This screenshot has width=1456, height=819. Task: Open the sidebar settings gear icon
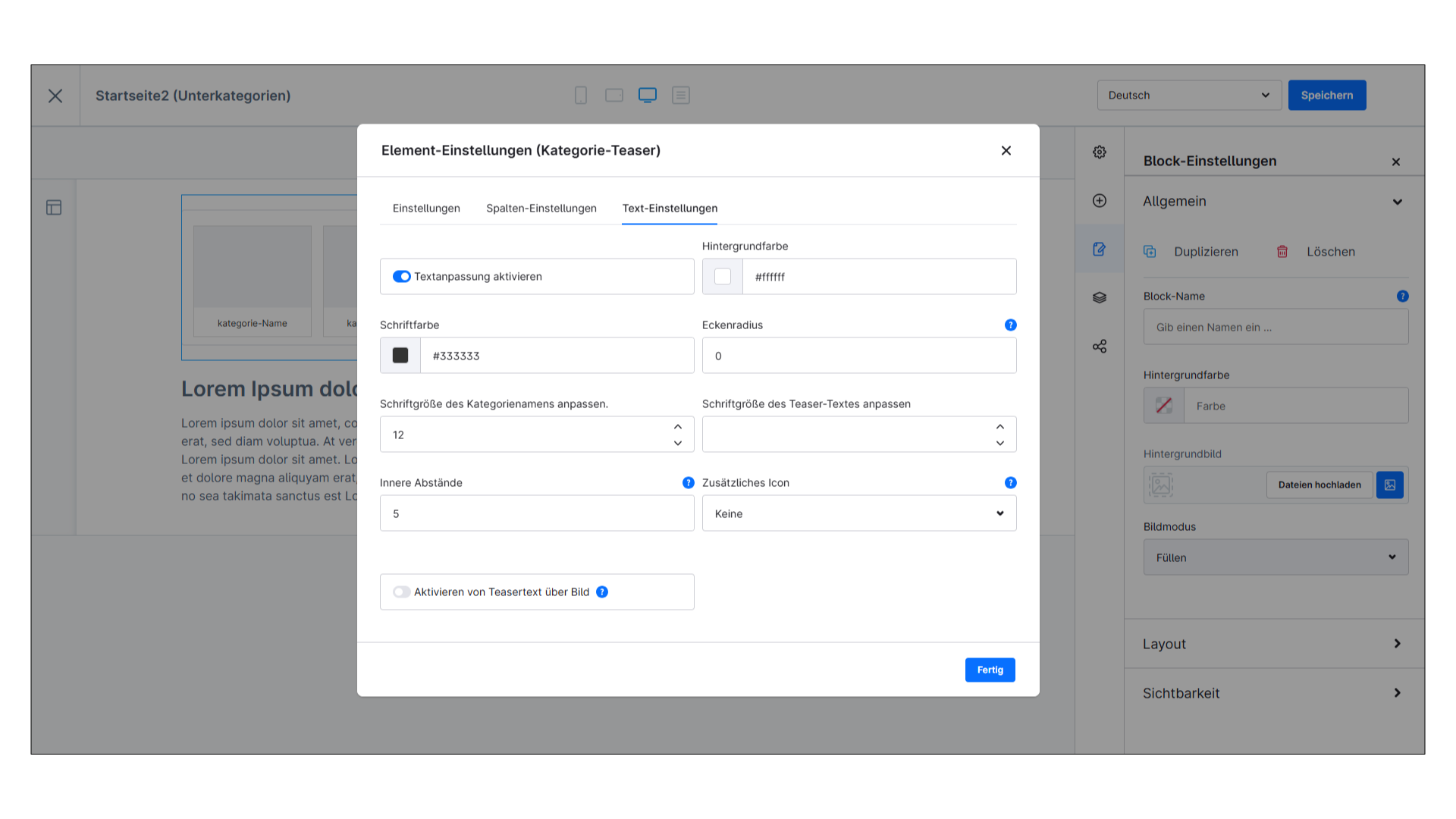click(1099, 152)
